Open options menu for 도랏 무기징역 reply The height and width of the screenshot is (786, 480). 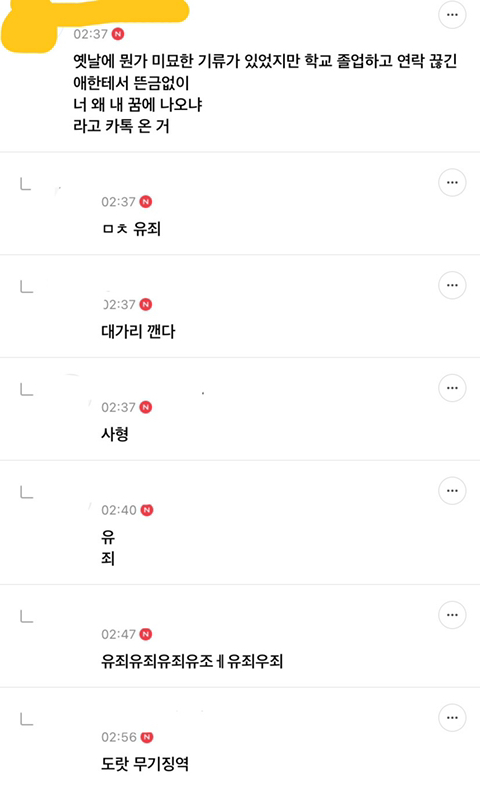[452, 718]
